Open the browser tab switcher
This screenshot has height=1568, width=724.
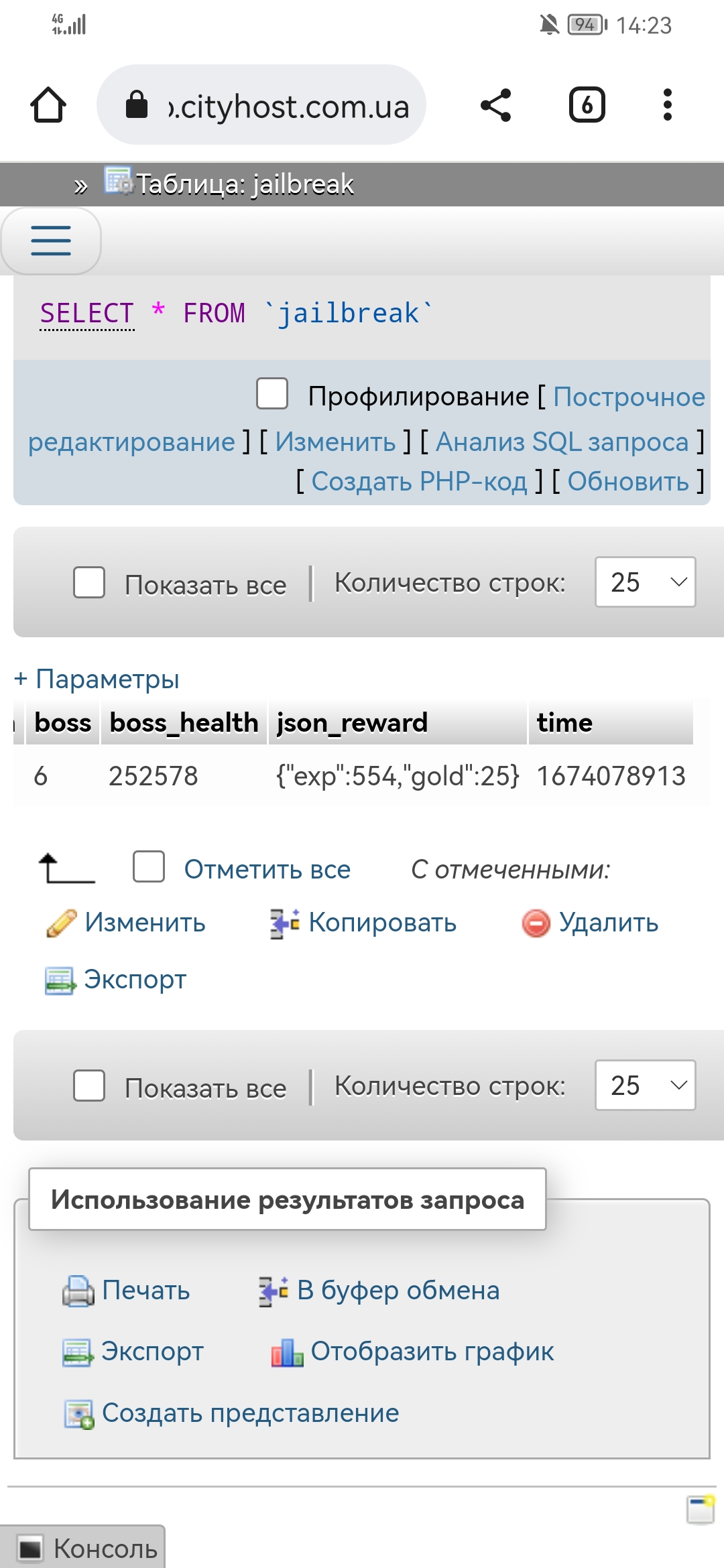tap(587, 105)
